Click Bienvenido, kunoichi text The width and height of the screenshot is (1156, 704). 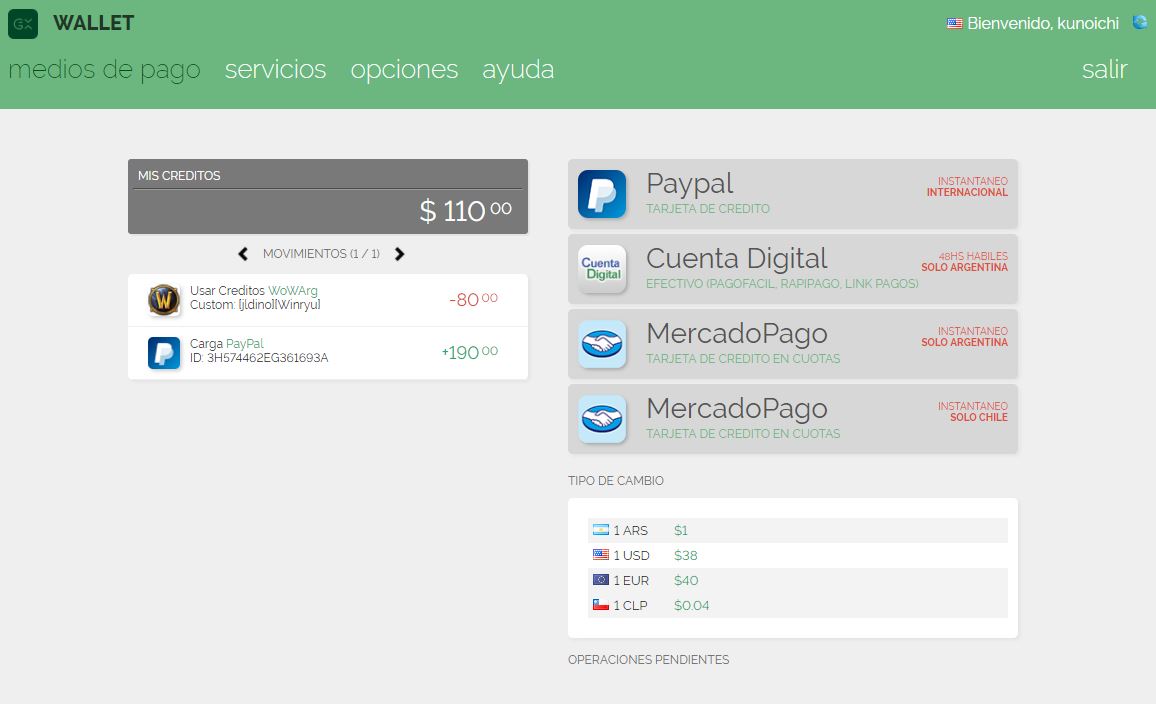pyautogui.click(x=1043, y=24)
